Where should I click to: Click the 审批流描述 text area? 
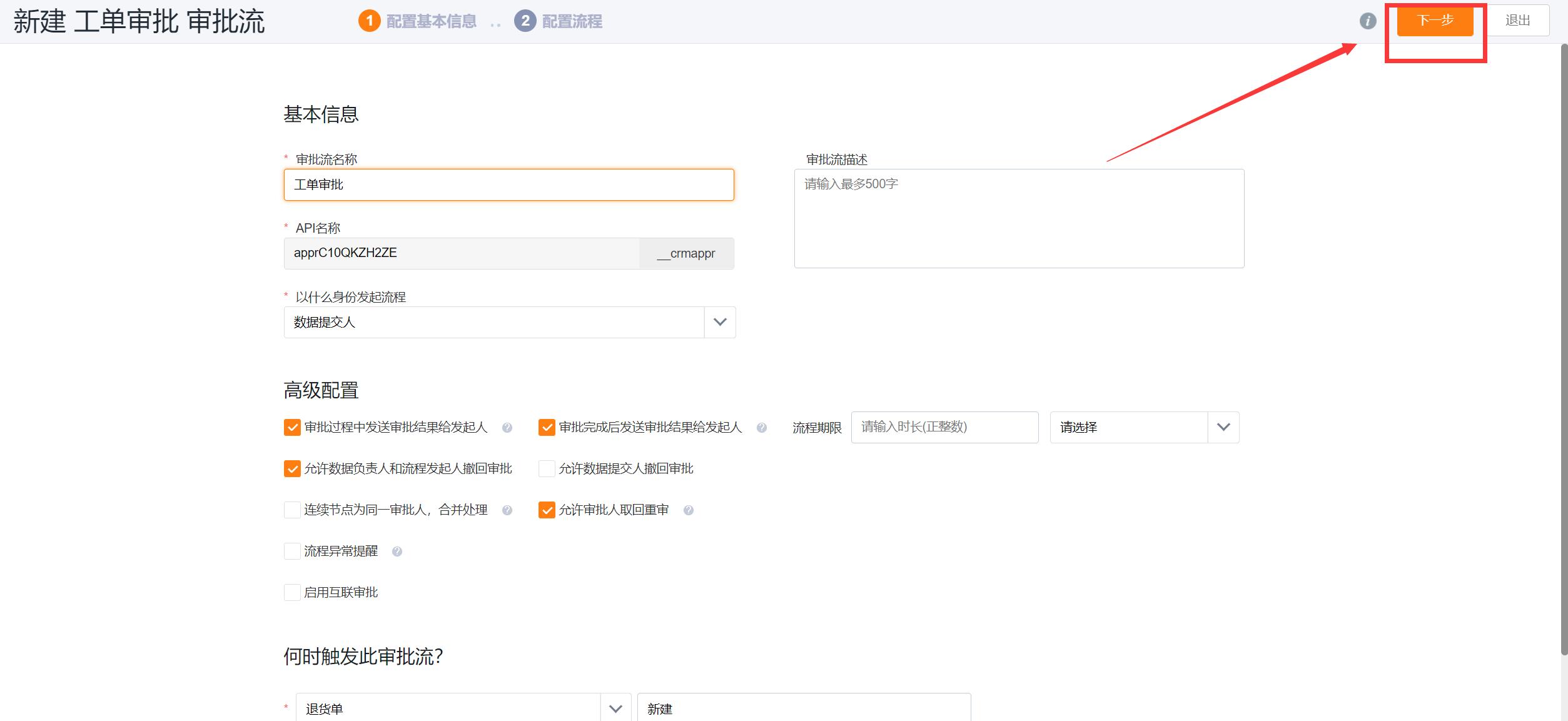pyautogui.click(x=1019, y=218)
